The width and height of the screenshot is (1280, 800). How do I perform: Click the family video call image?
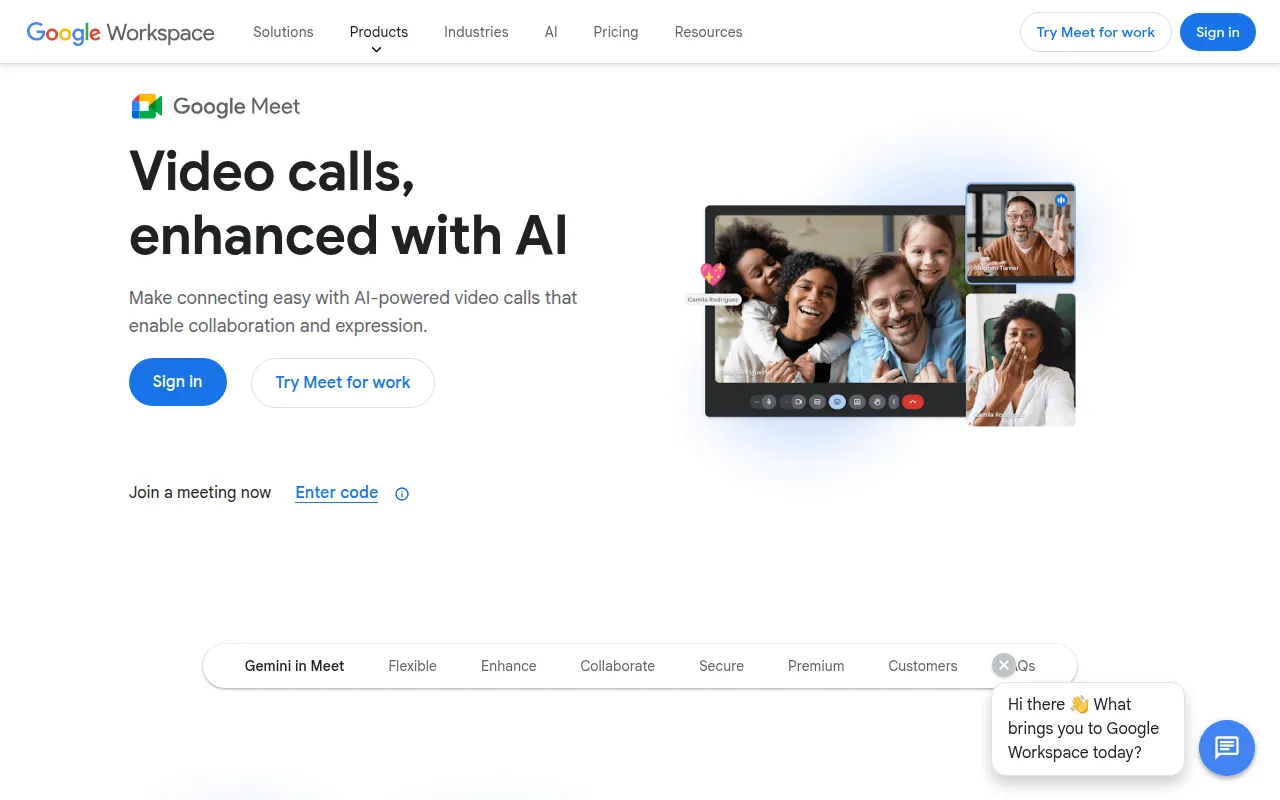click(x=840, y=298)
